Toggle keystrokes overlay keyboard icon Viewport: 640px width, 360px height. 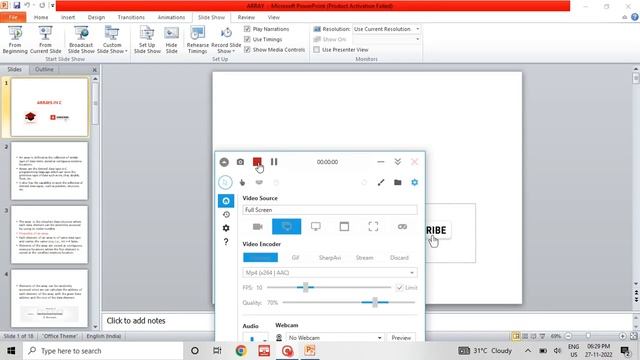pyautogui.click(x=259, y=182)
